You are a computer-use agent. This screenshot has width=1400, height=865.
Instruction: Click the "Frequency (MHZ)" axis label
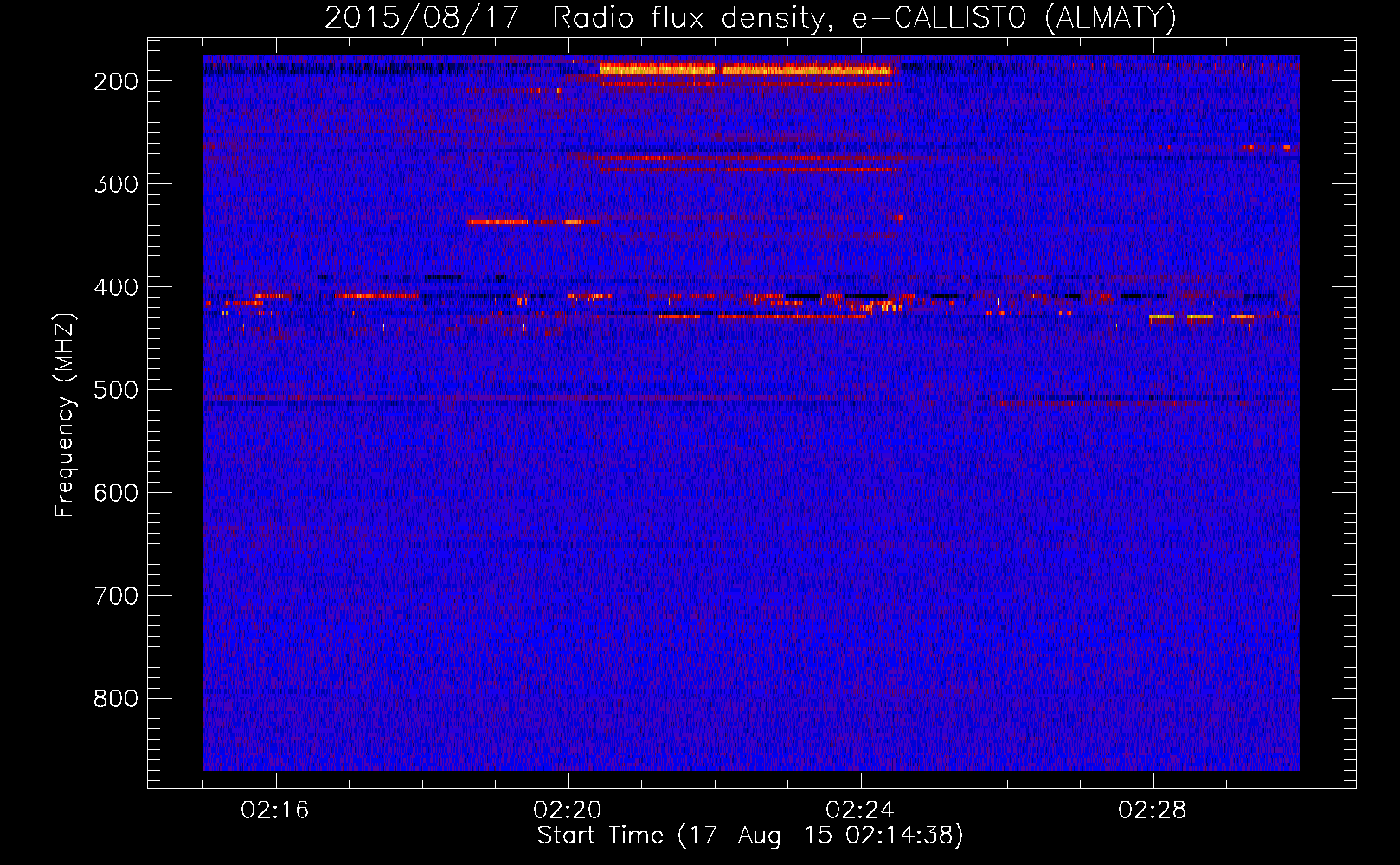(65, 414)
